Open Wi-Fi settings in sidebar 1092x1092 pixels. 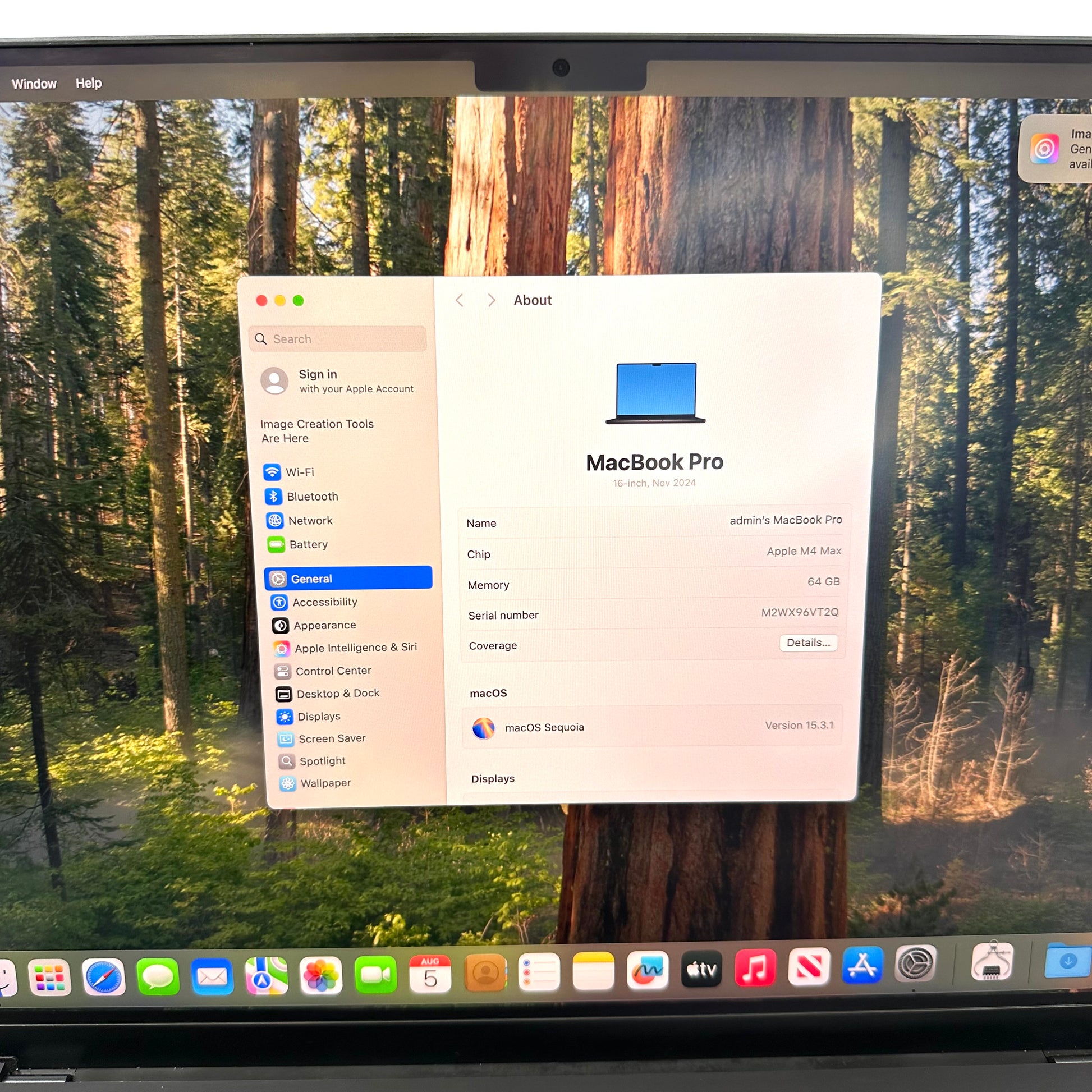(x=289, y=472)
